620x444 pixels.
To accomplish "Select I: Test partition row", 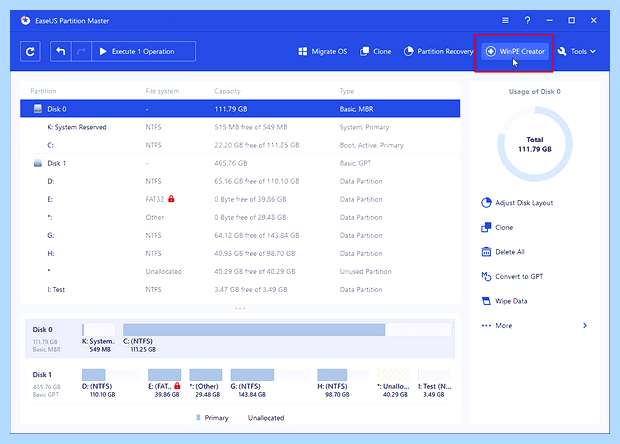I will coord(240,289).
